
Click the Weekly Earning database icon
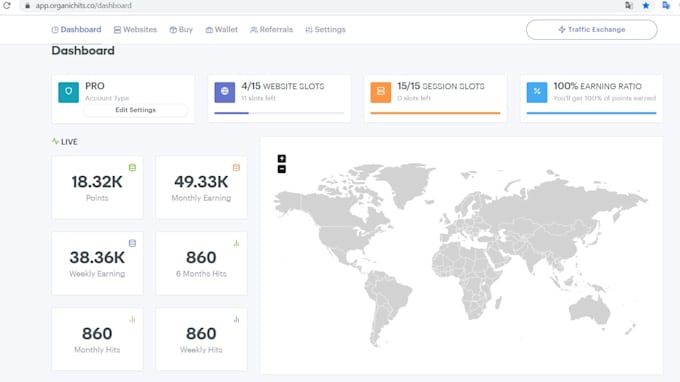tap(132, 243)
